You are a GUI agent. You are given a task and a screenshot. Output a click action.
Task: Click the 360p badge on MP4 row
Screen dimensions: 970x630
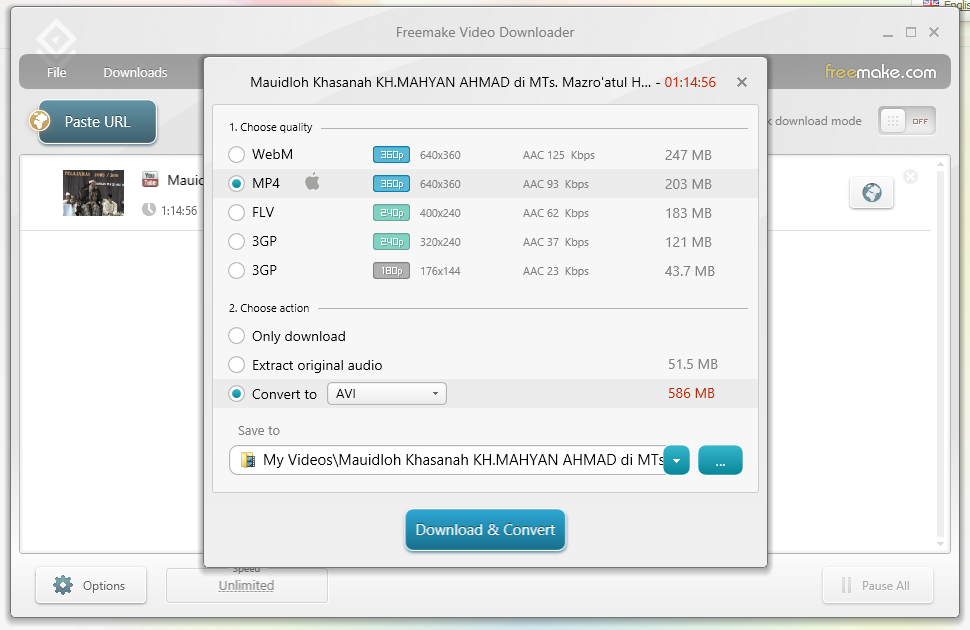[x=391, y=184]
